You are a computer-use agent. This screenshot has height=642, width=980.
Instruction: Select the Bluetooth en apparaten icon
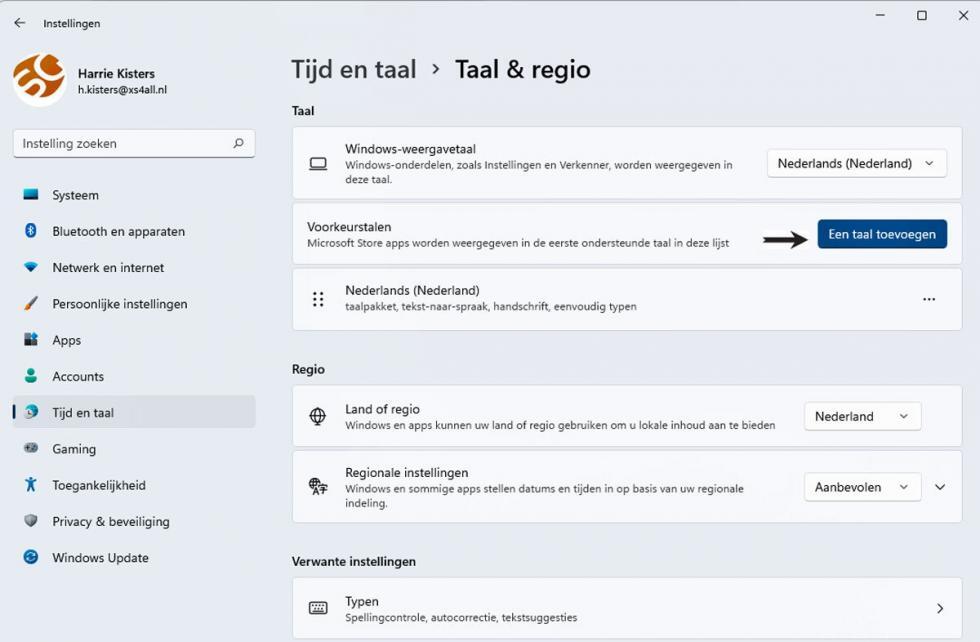(33, 231)
